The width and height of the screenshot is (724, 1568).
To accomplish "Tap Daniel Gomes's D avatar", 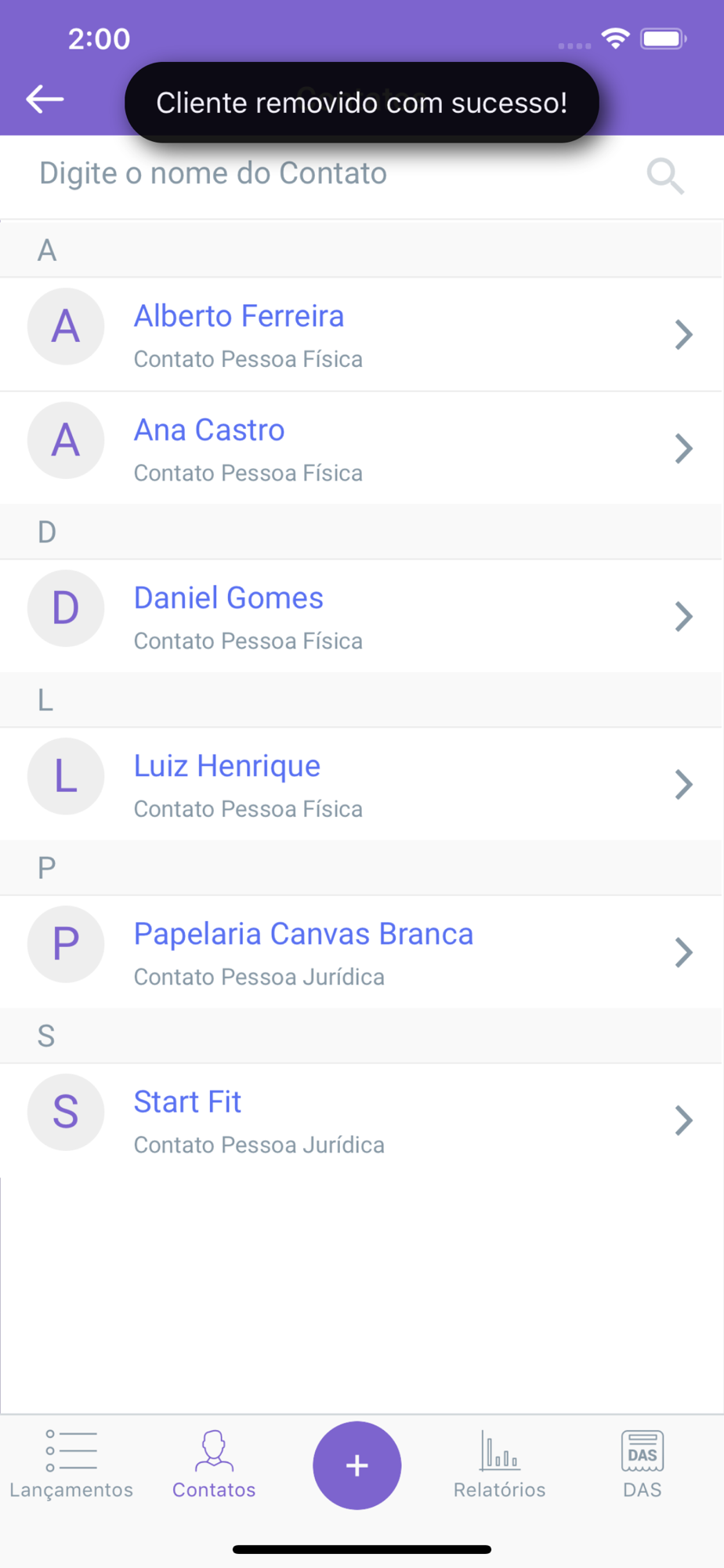I will (x=66, y=608).
